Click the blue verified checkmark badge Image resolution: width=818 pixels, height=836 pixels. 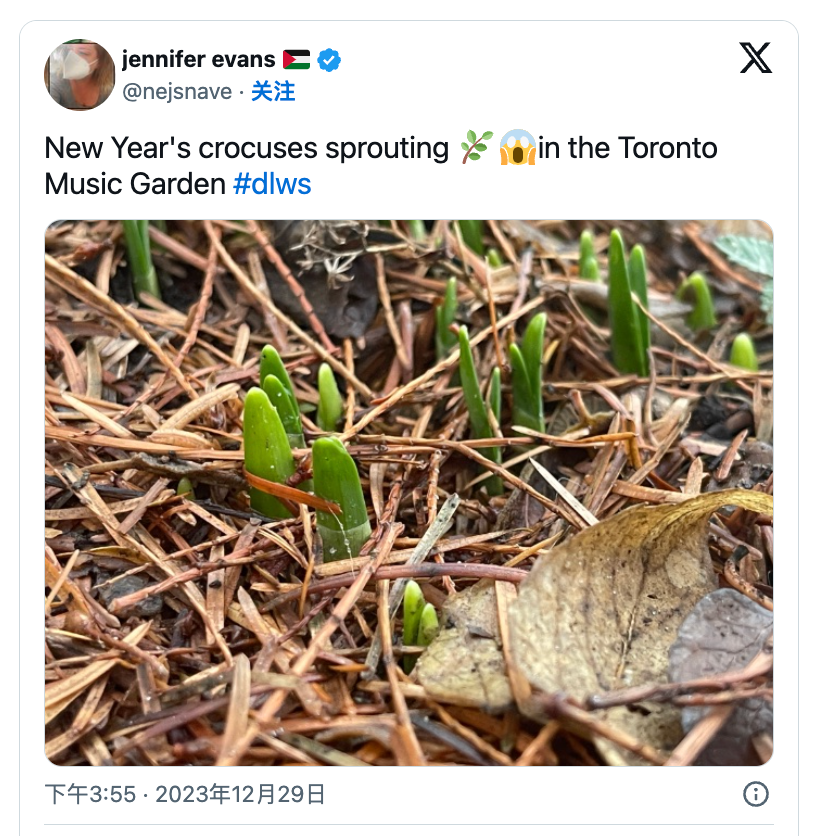[329, 60]
